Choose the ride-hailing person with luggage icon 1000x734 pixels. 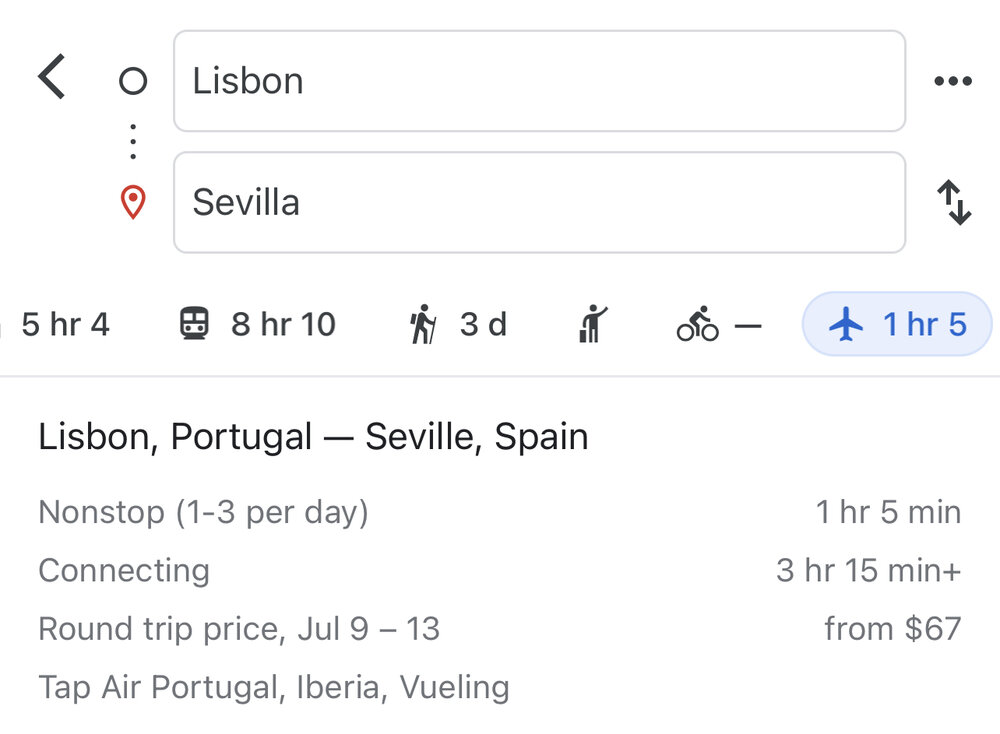(x=592, y=324)
